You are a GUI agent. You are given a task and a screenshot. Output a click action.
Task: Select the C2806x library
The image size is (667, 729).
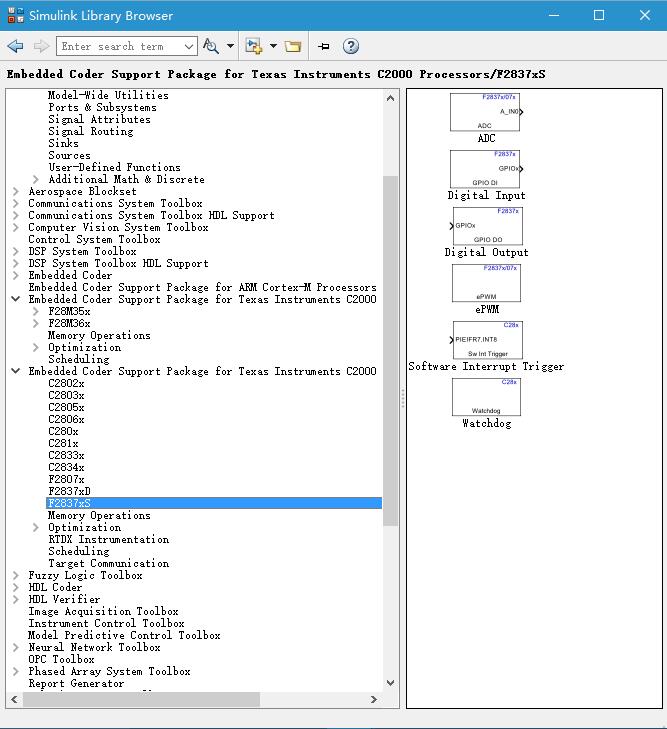(x=66, y=419)
